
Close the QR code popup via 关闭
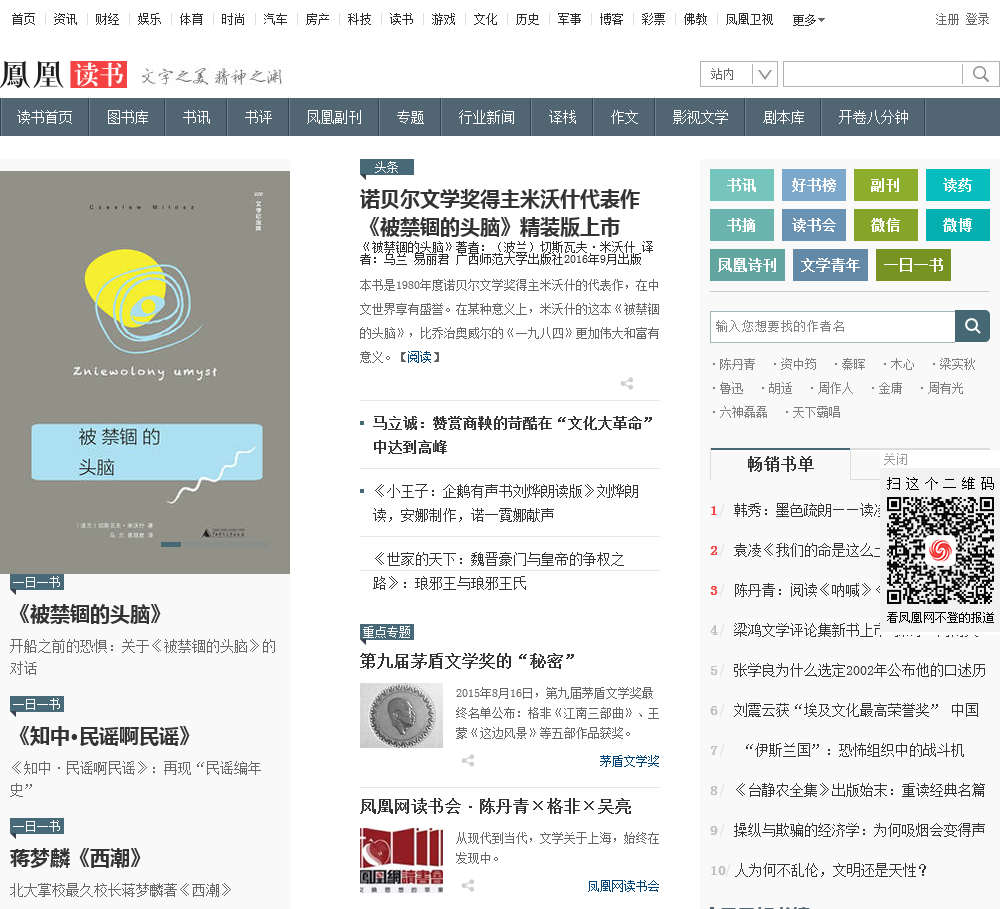point(895,459)
